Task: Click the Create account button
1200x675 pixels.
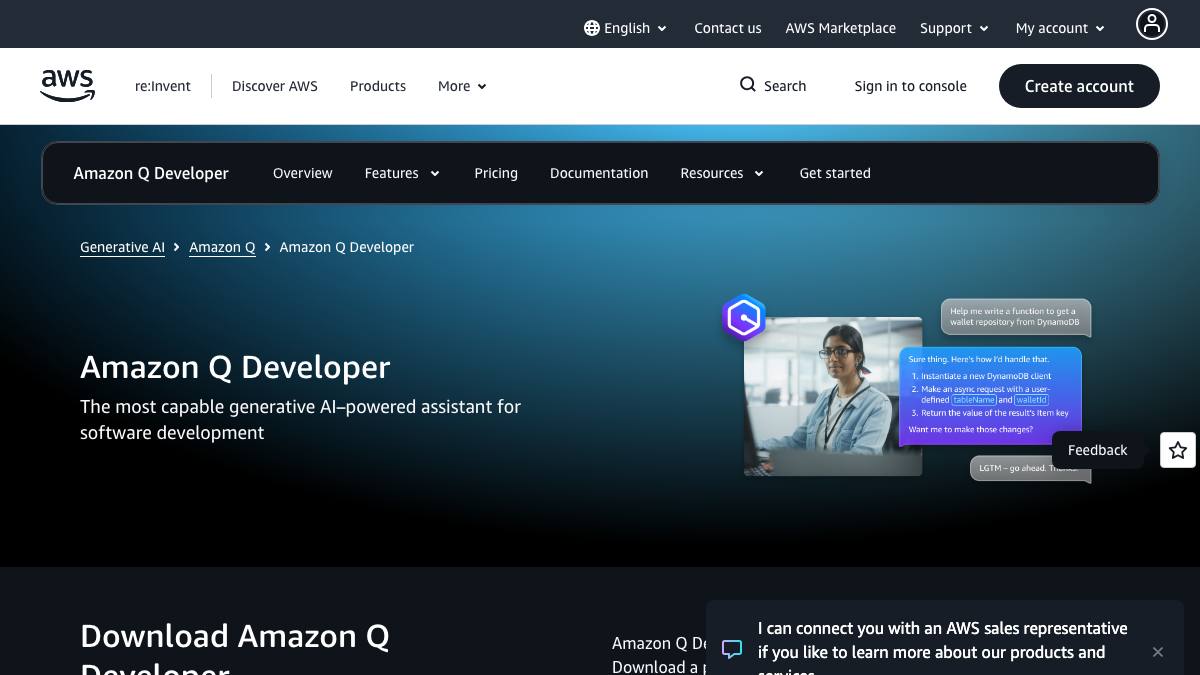Action: click(1079, 86)
